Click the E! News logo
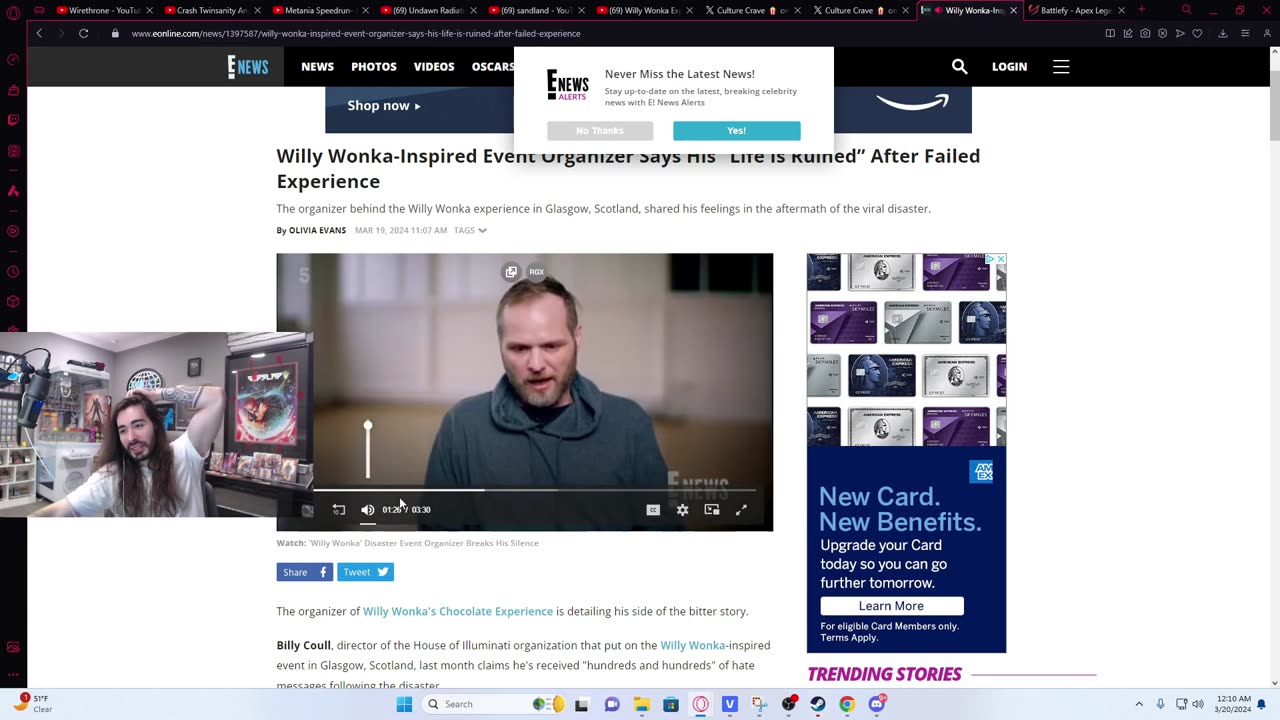 pos(247,67)
